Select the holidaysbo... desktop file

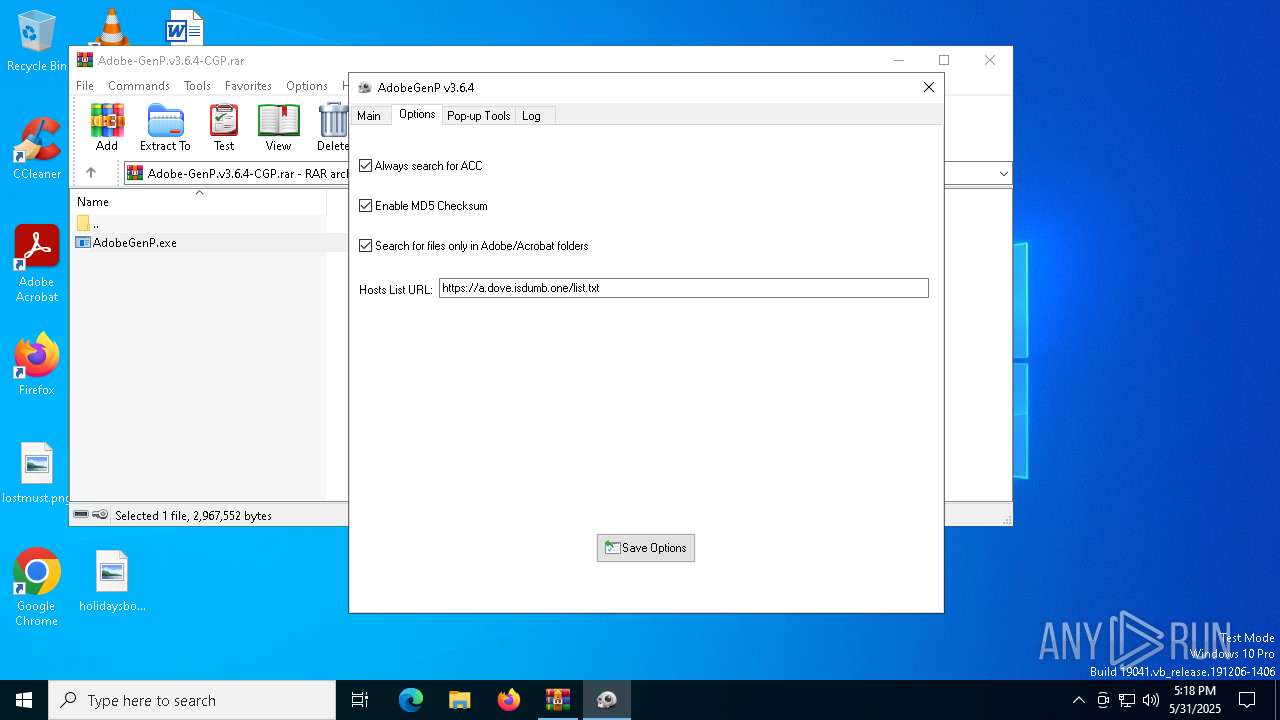pos(112,581)
